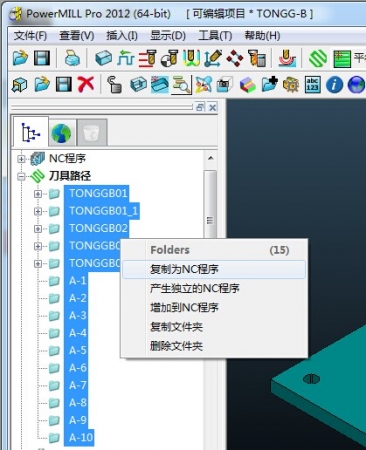Image resolution: width=366 pixels, height=450 pixels.
Task: Expand the NC程序 tree node
Action: click(x=21, y=159)
